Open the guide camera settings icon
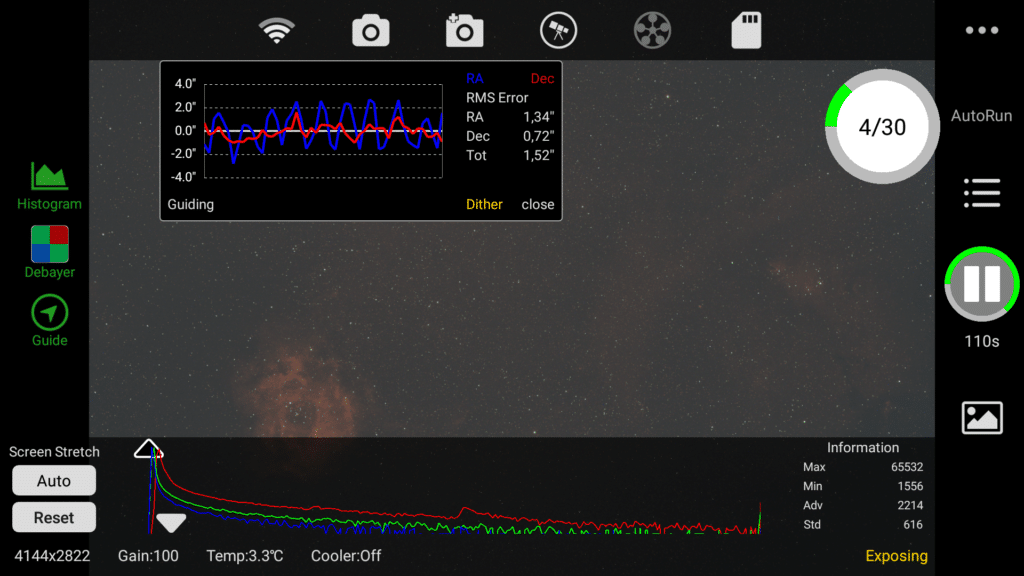The height and width of the screenshot is (576, 1024). (464, 30)
